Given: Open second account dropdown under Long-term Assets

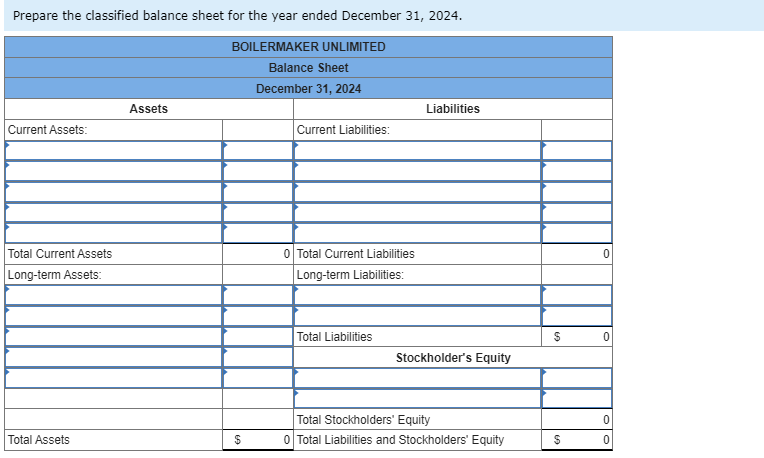Looking at the screenshot, I should pyautogui.click(x=114, y=316).
